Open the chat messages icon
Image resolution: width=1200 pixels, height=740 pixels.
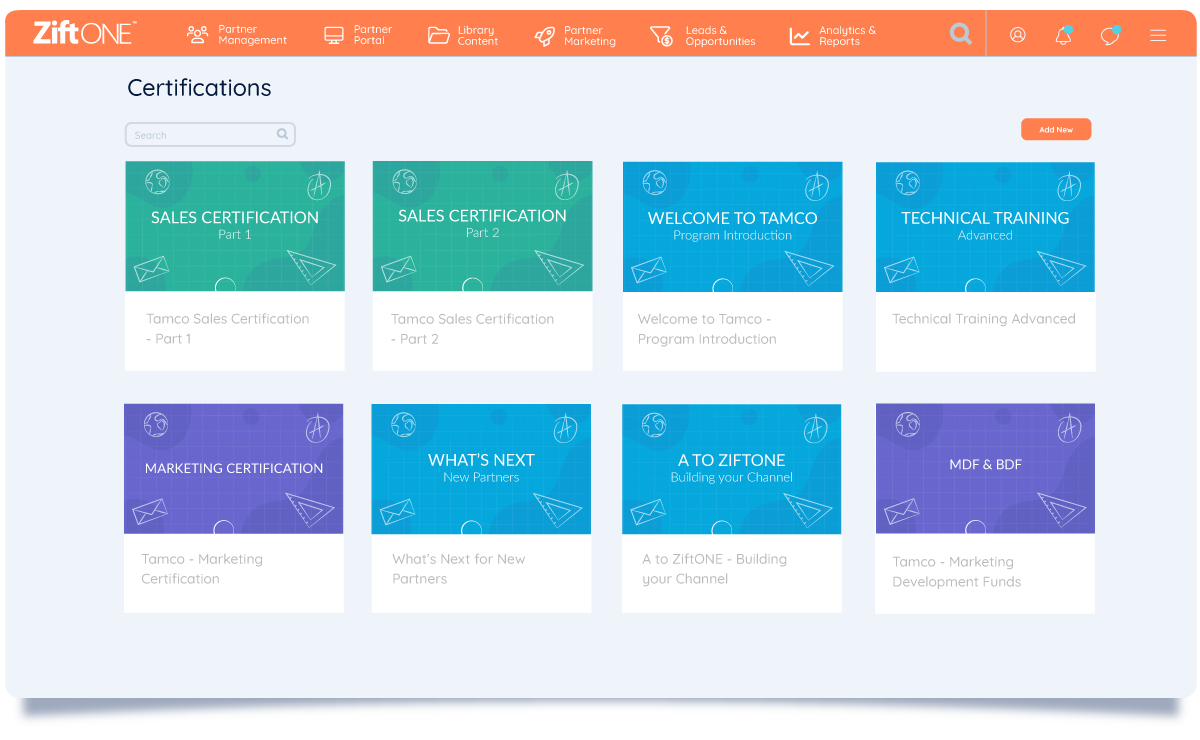tap(1109, 36)
